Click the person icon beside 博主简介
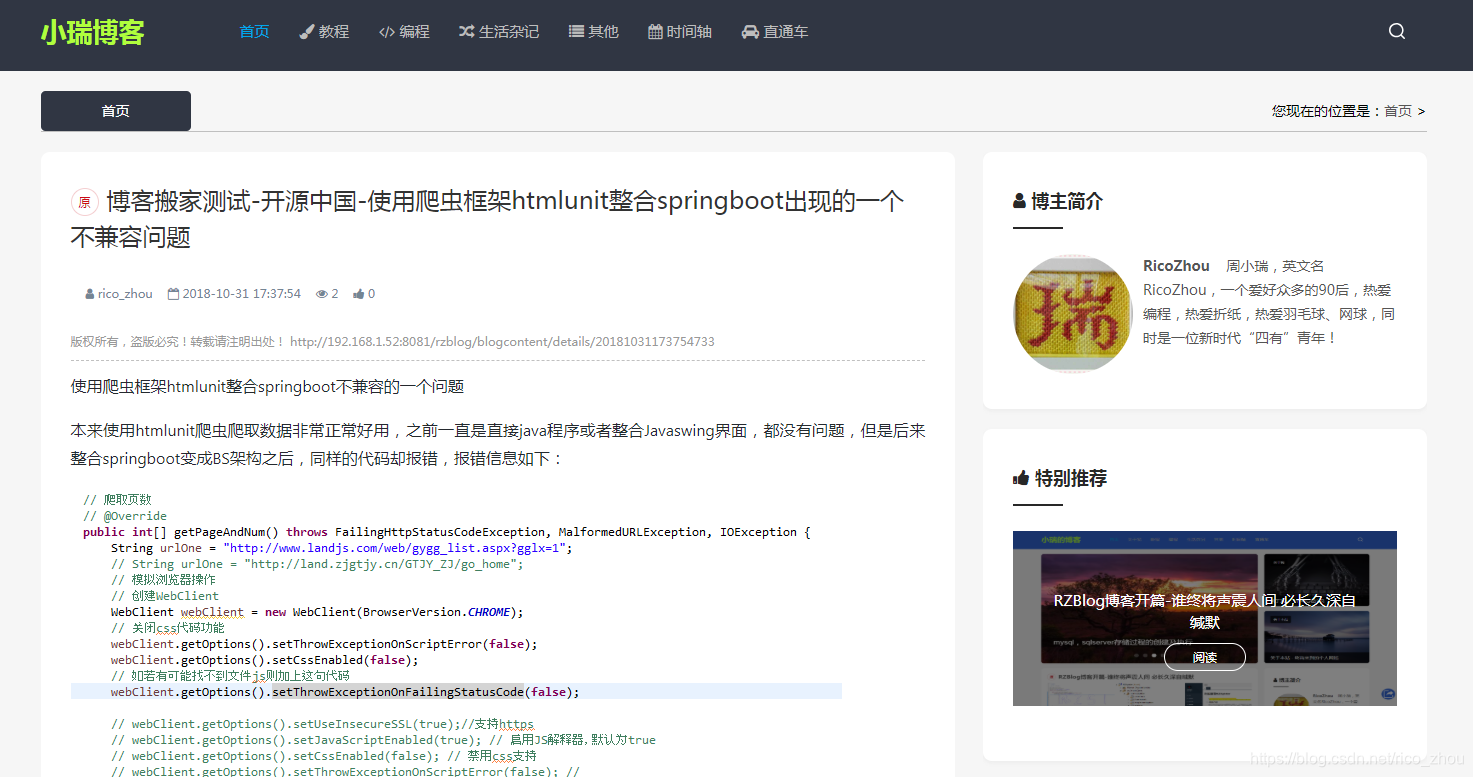This screenshot has width=1473, height=777. coord(1019,201)
